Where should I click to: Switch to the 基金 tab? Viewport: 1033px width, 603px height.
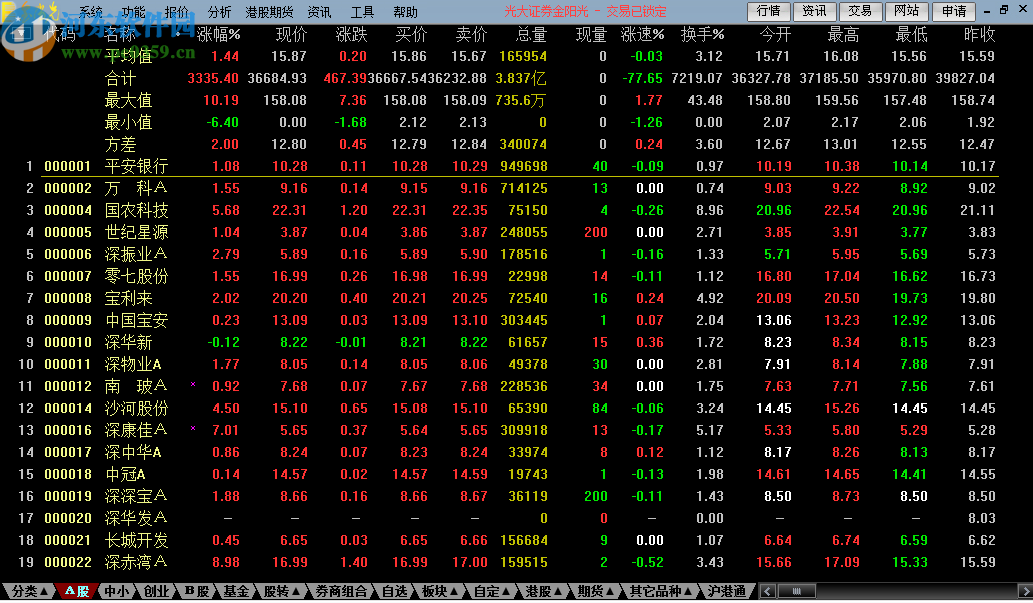click(236, 591)
